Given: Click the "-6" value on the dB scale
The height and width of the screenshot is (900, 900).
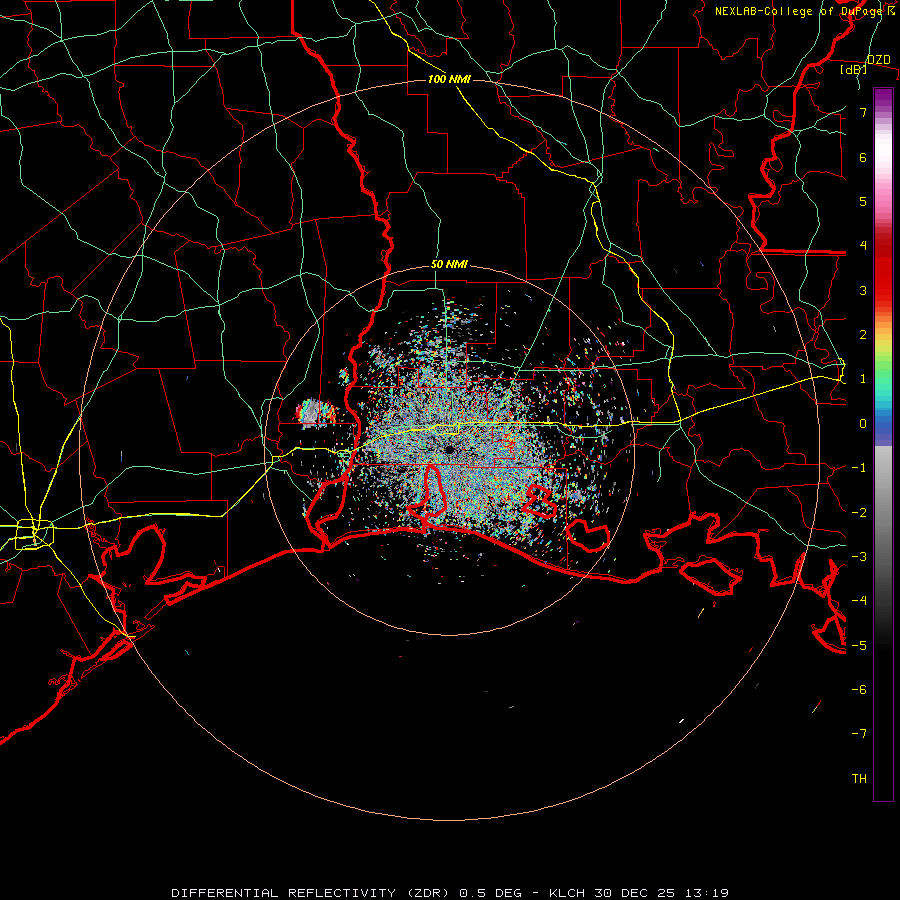Looking at the screenshot, I should 859,689.
